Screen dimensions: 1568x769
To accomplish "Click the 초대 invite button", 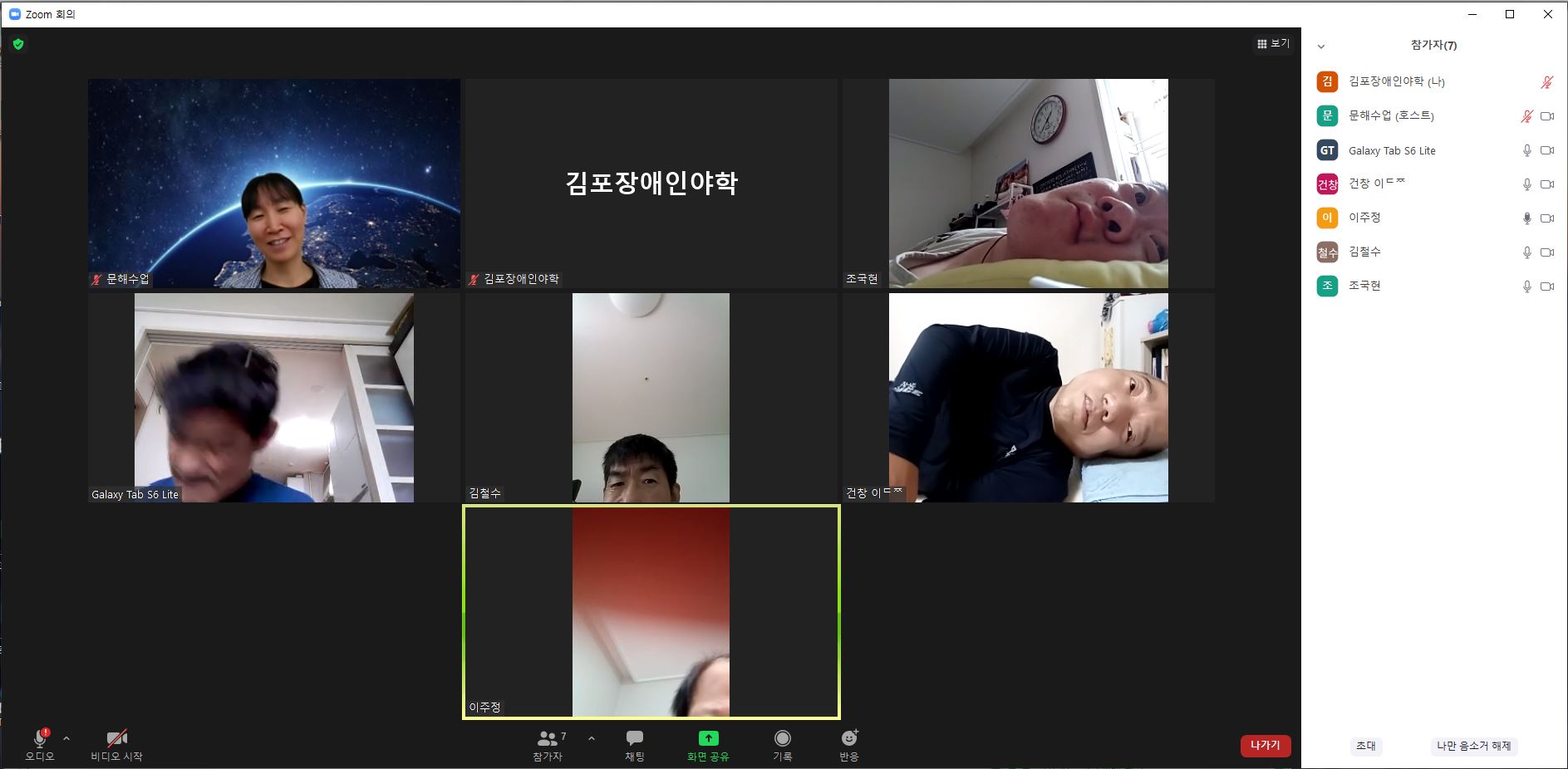I will [x=1366, y=746].
